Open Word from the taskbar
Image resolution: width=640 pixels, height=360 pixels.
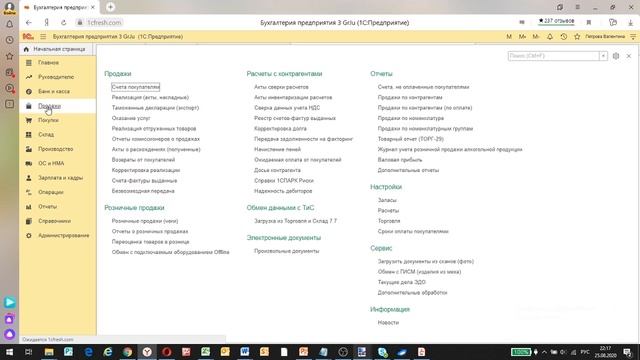(244, 352)
